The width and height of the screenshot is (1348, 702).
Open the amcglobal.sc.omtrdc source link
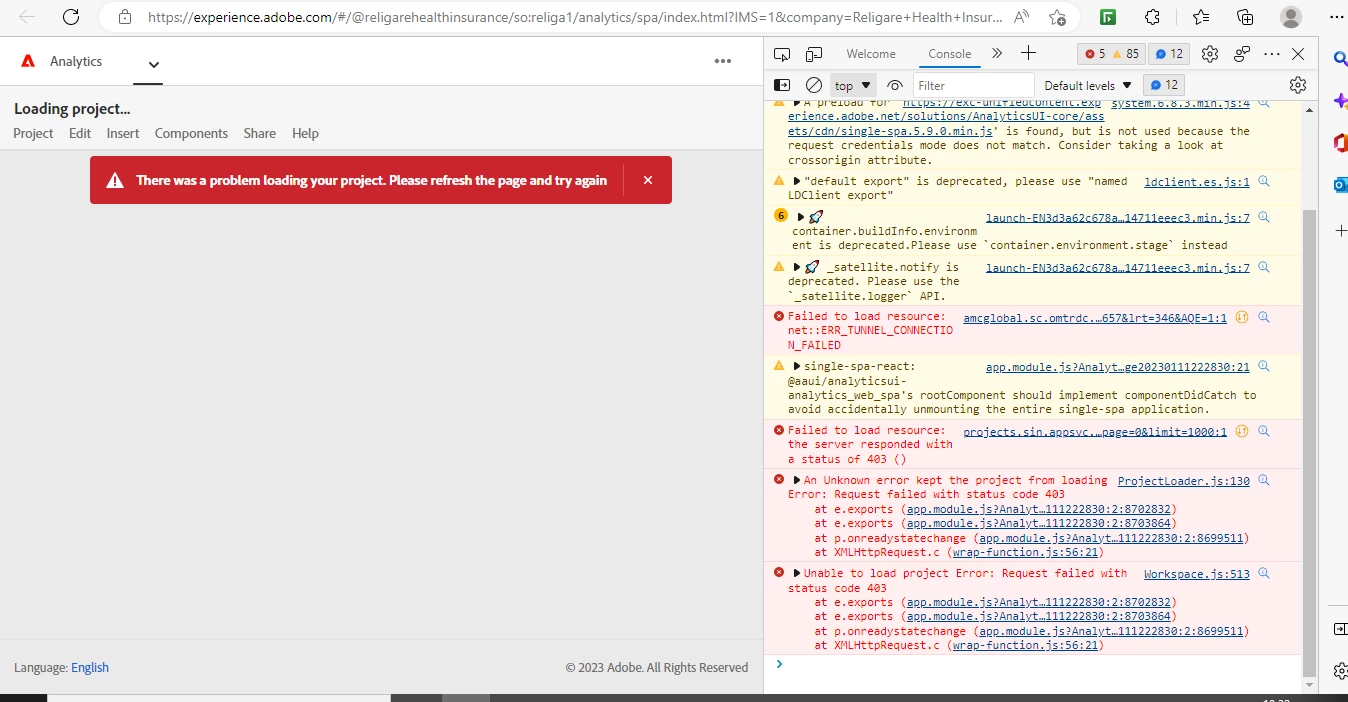click(x=1095, y=318)
